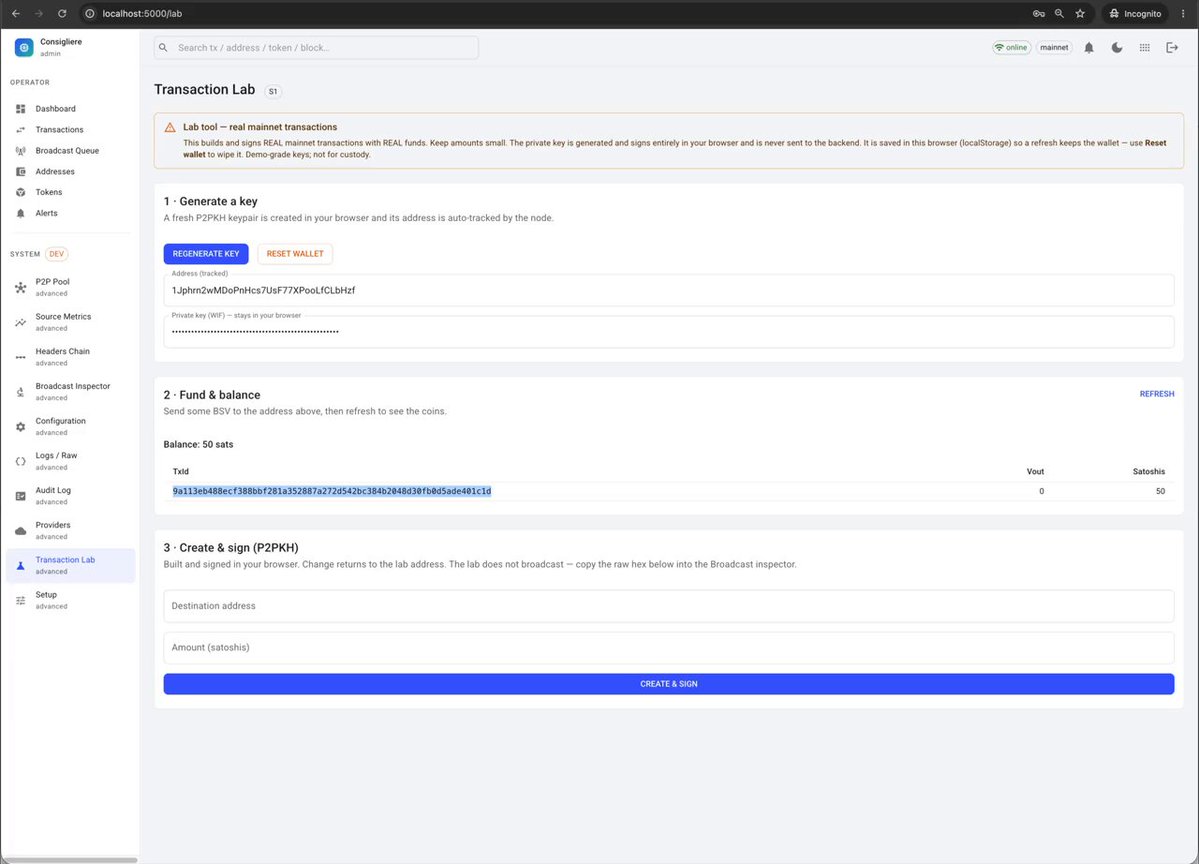The height and width of the screenshot is (864, 1199).
Task: Click the Tokens sidebar icon
Action: point(21,192)
